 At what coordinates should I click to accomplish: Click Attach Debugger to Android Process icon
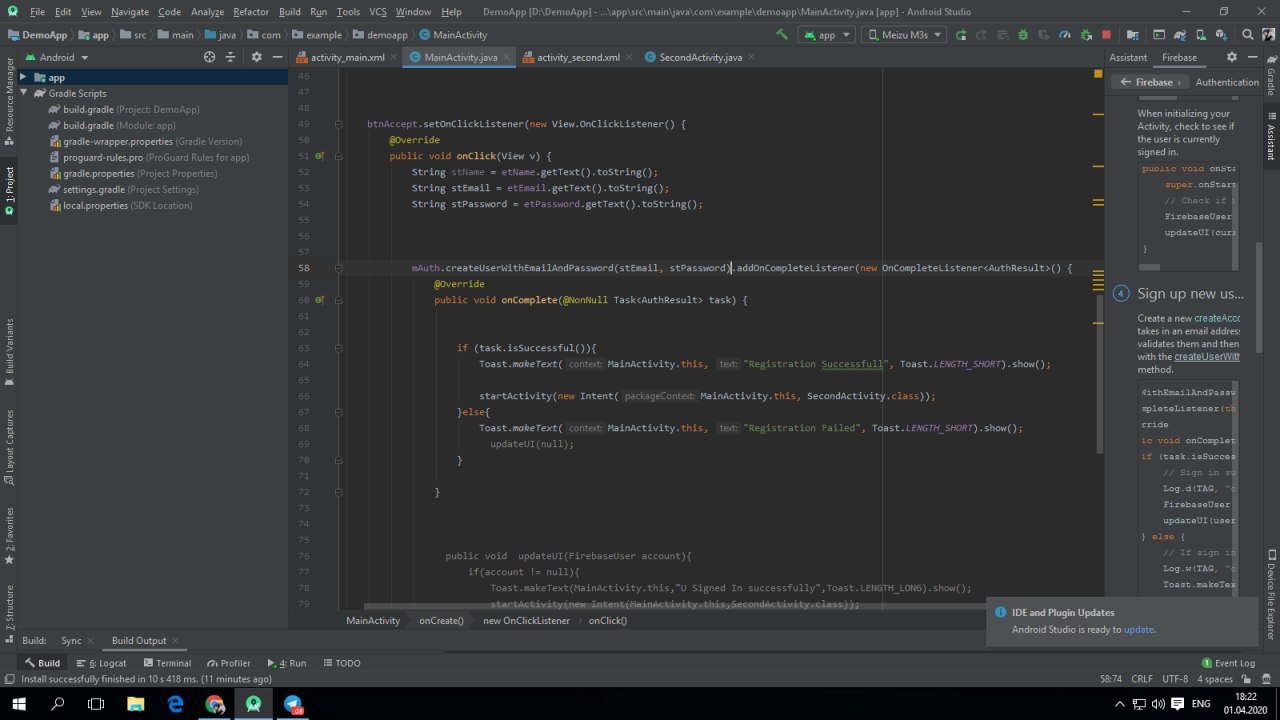1086,35
